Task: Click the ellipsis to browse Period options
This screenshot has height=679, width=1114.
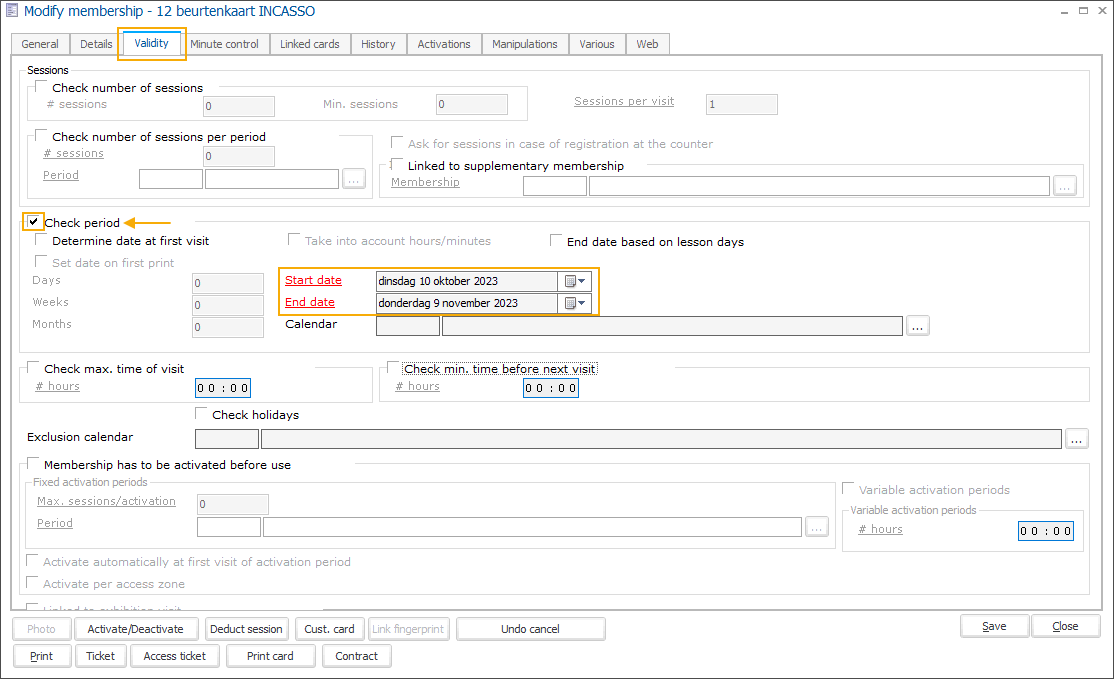Action: pyautogui.click(x=356, y=178)
